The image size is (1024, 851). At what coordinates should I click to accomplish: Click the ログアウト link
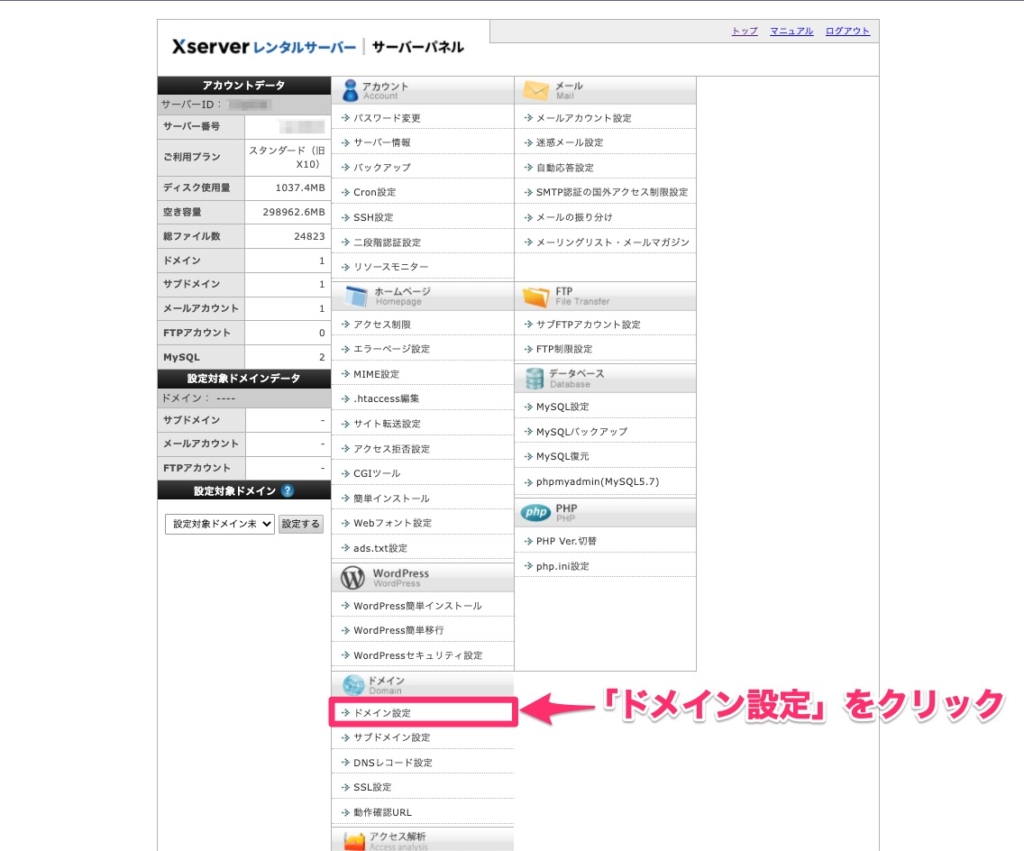point(847,31)
